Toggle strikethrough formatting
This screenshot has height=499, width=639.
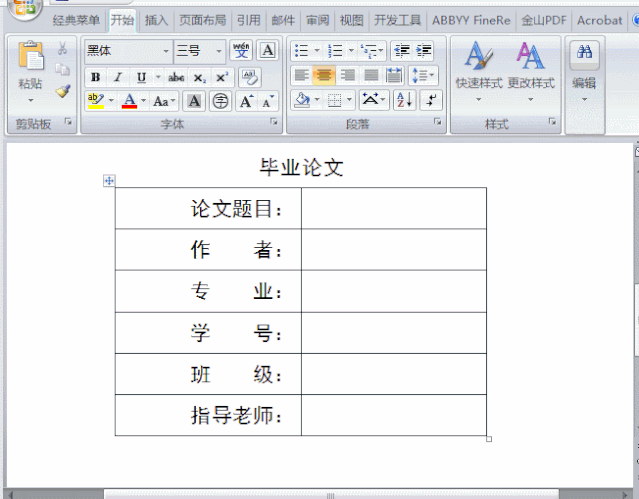[176, 77]
